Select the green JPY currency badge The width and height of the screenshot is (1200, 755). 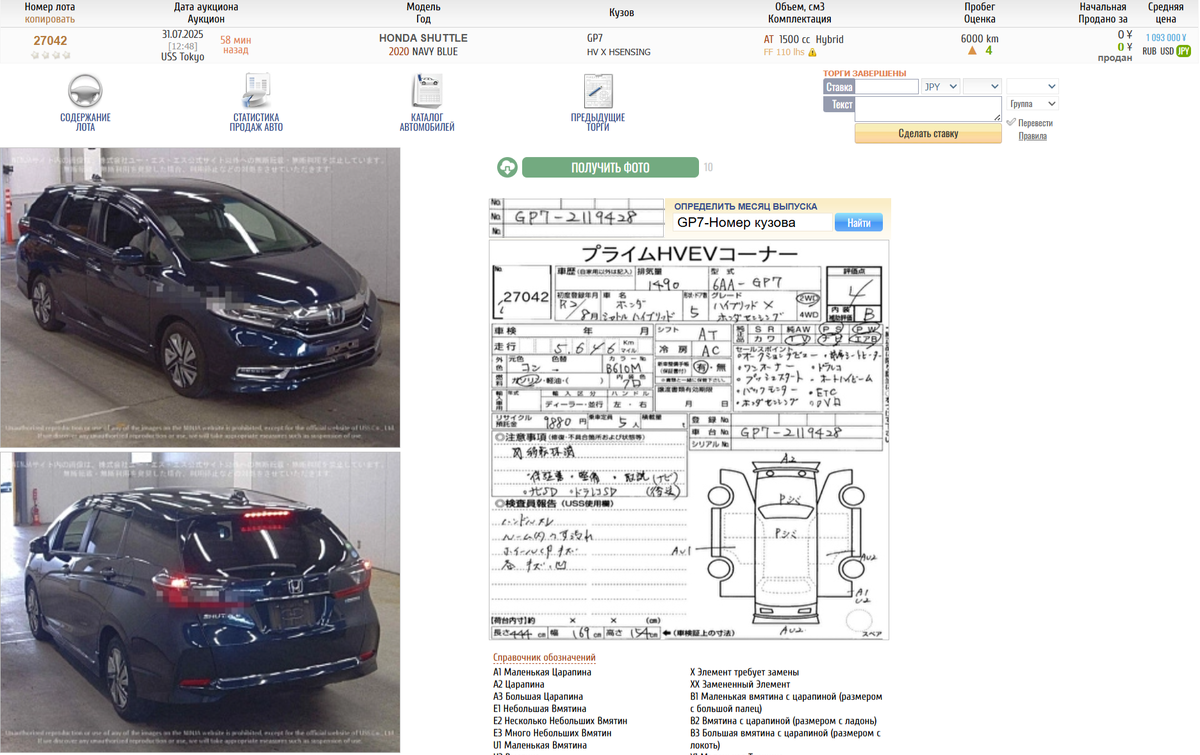(x=1184, y=51)
